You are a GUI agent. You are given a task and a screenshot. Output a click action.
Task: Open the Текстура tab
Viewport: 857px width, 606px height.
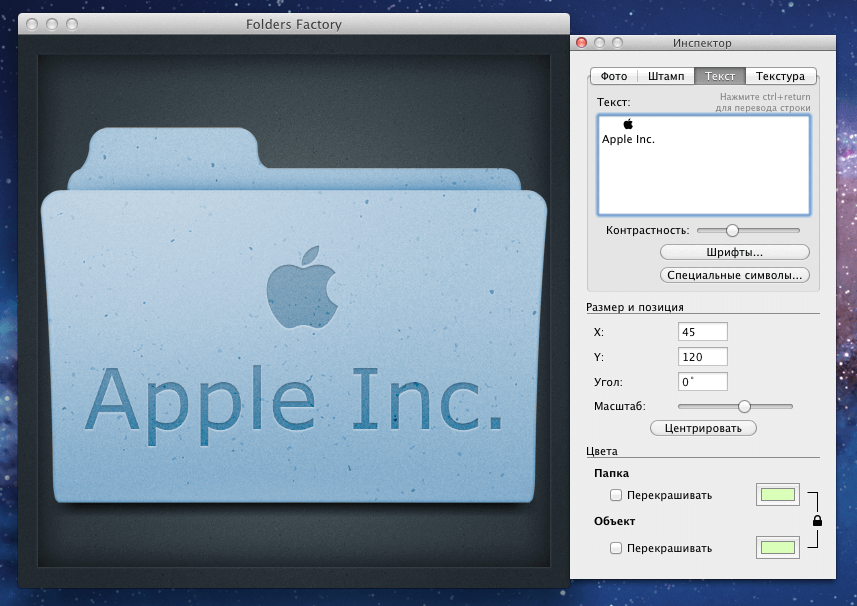coord(780,75)
